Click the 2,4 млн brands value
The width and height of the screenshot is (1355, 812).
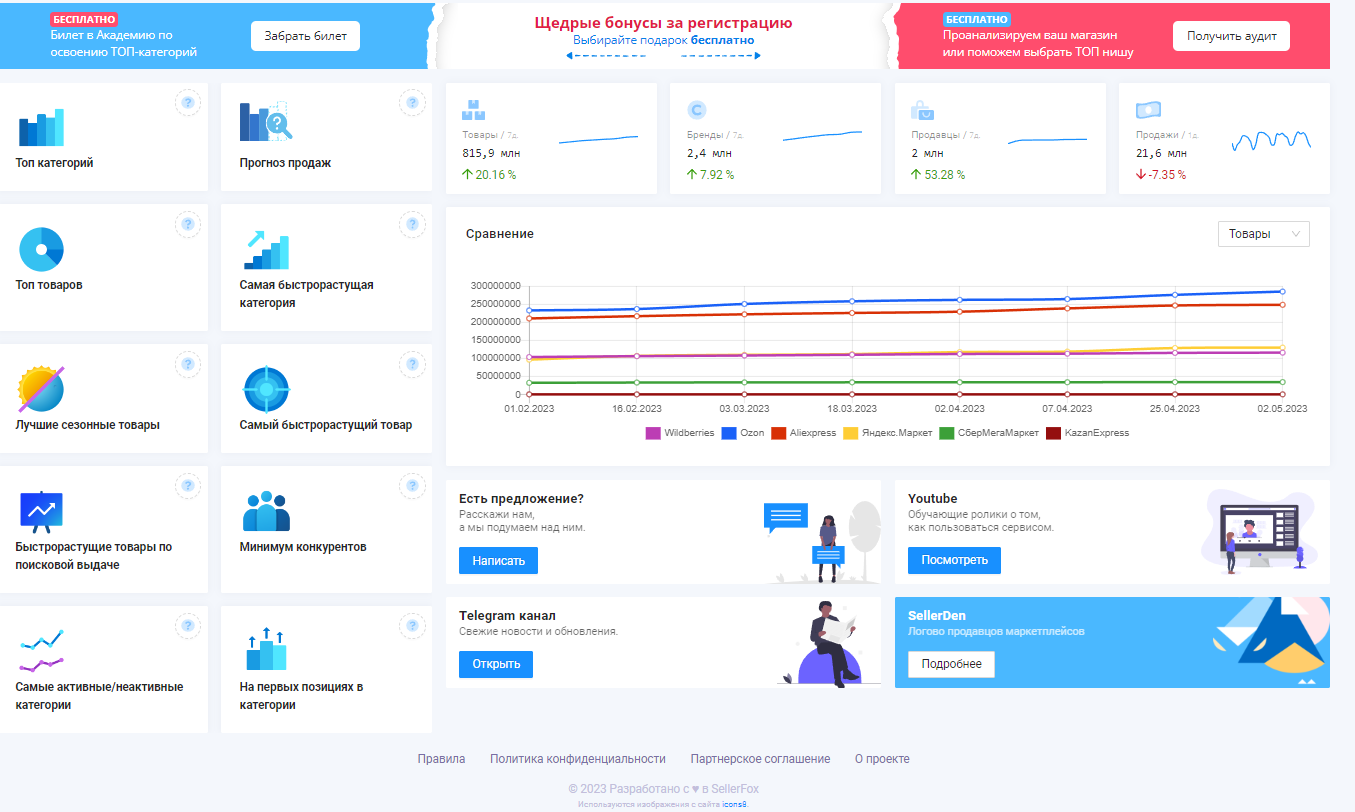(709, 153)
